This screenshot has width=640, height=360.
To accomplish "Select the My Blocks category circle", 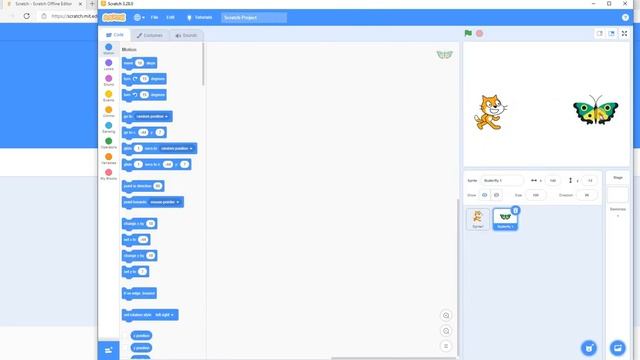I will click(x=109, y=173).
